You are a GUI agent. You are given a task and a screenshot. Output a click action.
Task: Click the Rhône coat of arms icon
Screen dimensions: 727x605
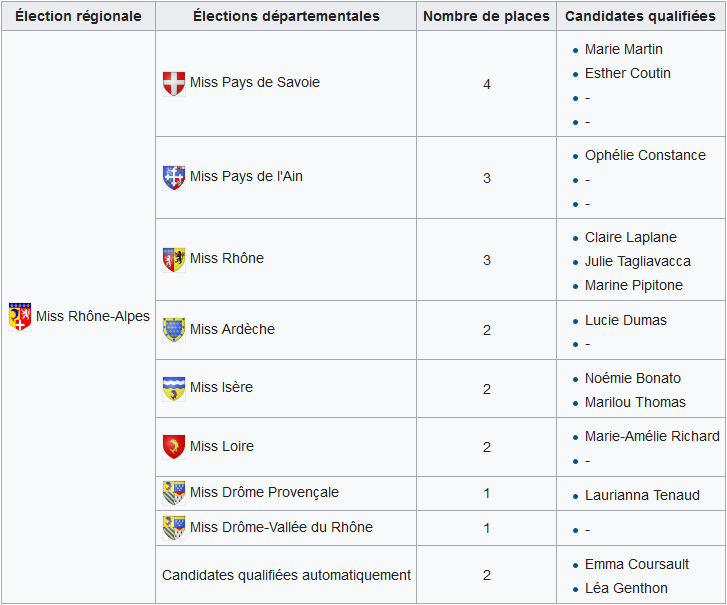pyautogui.click(x=174, y=260)
